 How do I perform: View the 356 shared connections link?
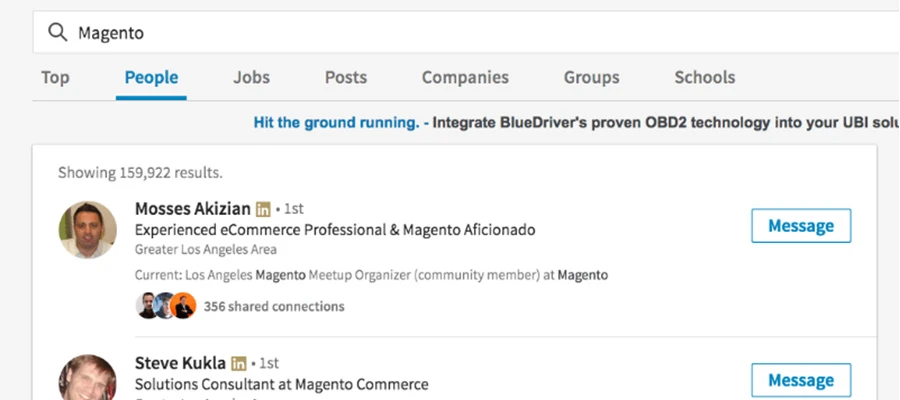click(x=274, y=306)
